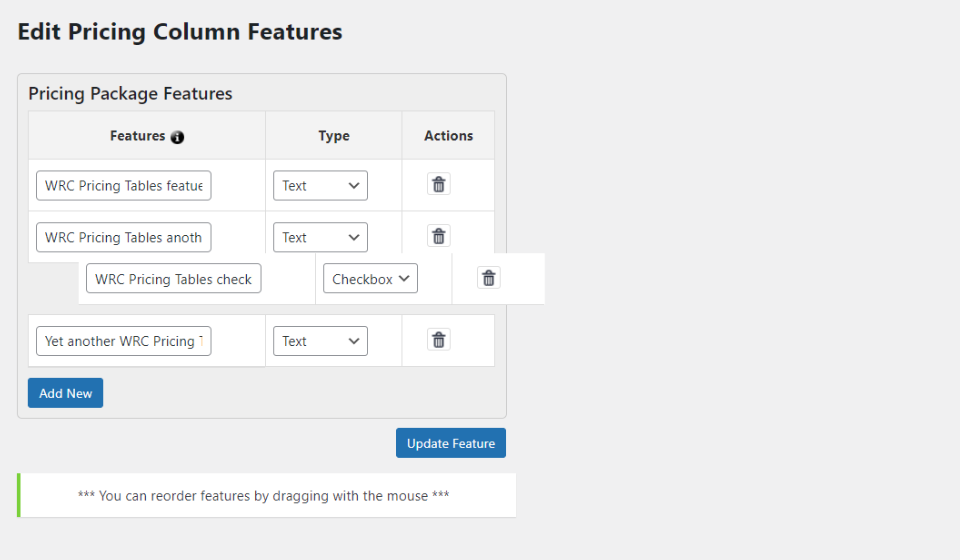Screen dimensions: 960x560
Task: Select the "WRC Pricing Tables check" input
Action: pos(174,279)
